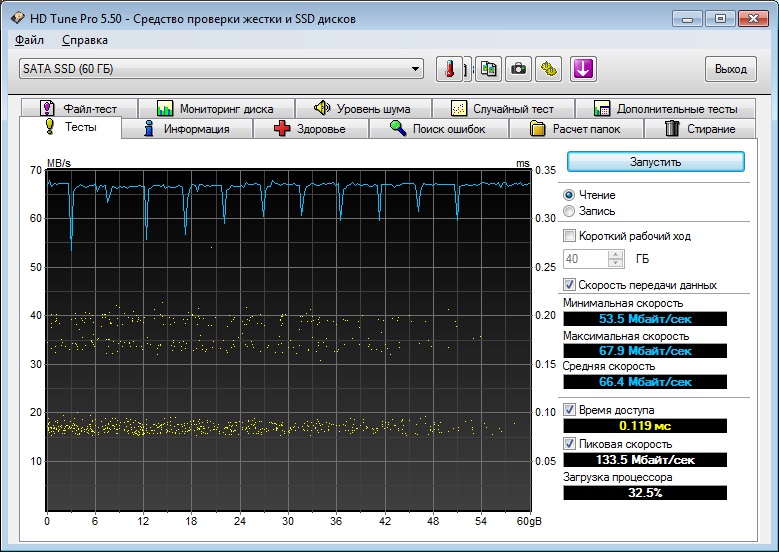
Task: Click the purple download arrow icon
Action: point(583,69)
